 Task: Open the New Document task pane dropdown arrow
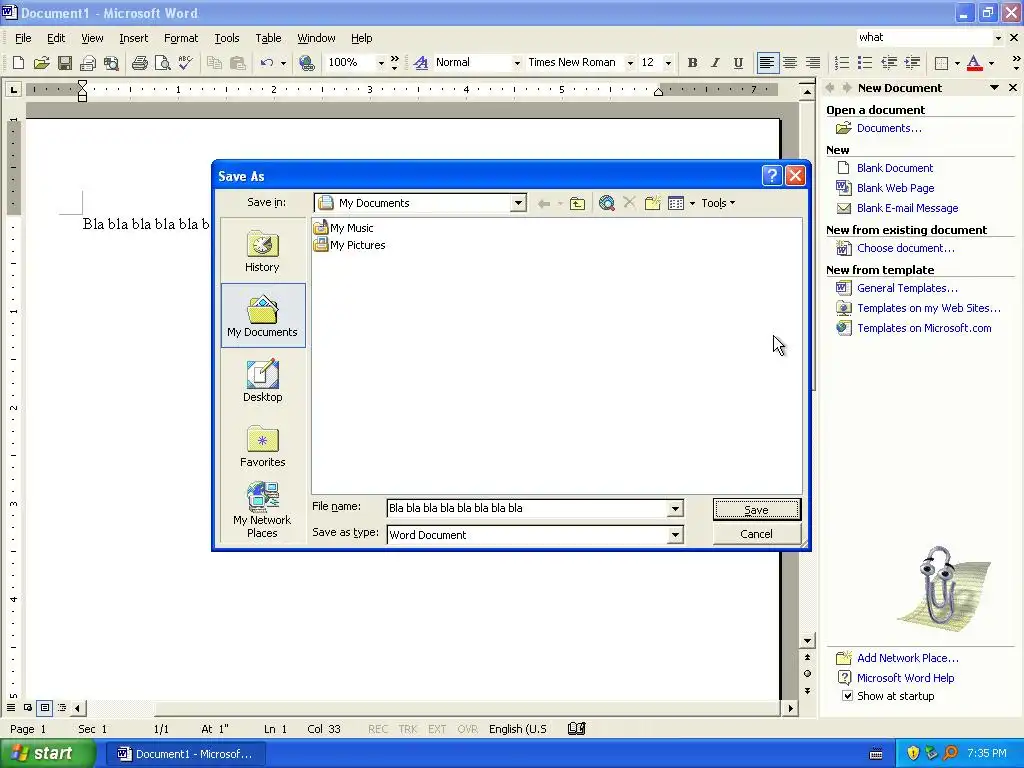[994, 88]
